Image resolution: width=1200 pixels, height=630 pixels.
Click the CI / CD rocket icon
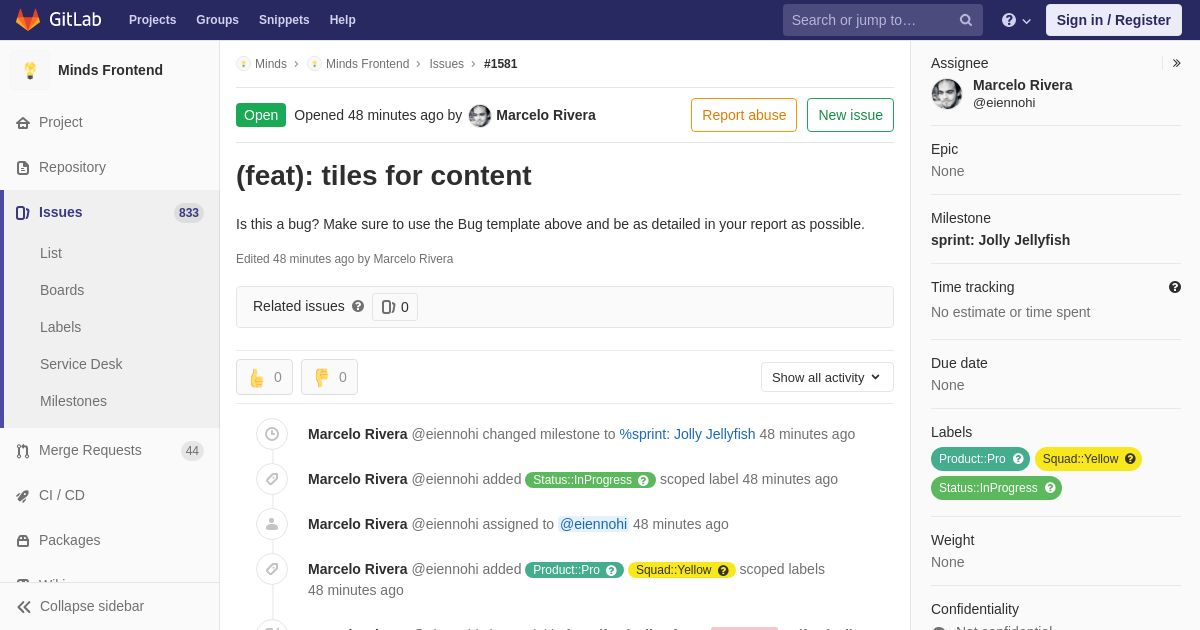23,496
